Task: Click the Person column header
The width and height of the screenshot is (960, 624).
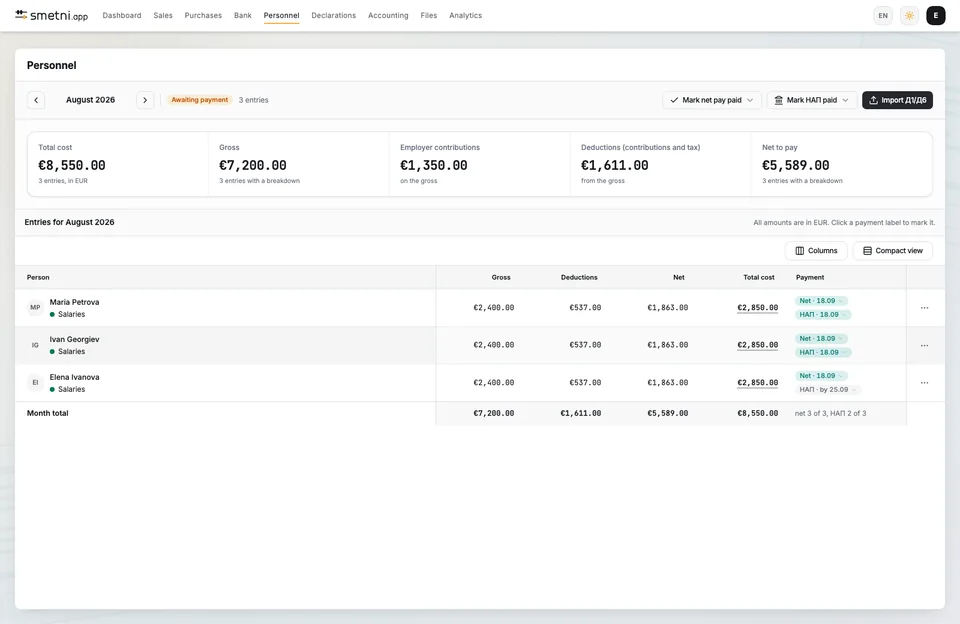Action: pos(38,277)
